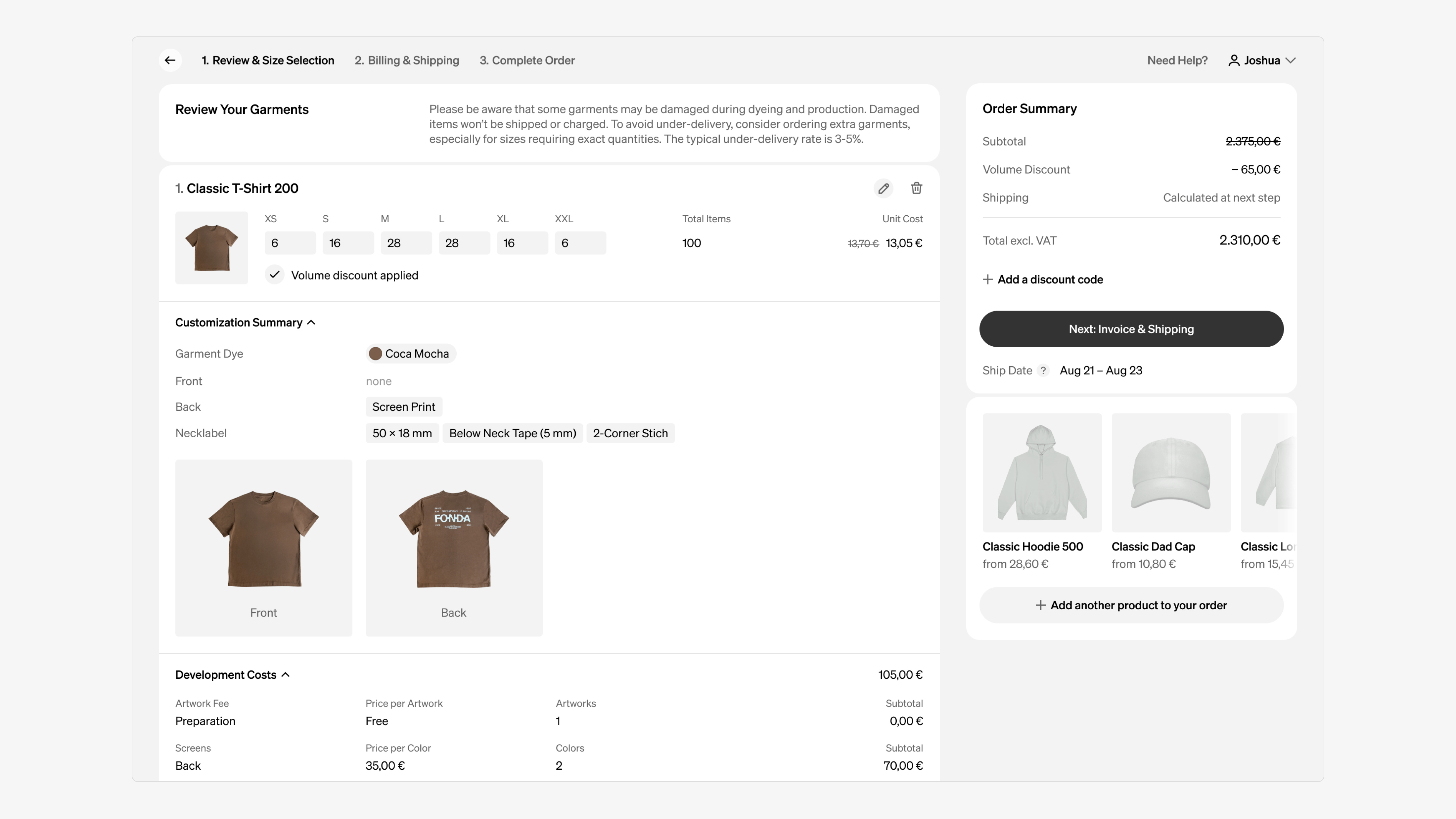
Task: Delete garment with the trash icon
Action: pyautogui.click(x=916, y=188)
